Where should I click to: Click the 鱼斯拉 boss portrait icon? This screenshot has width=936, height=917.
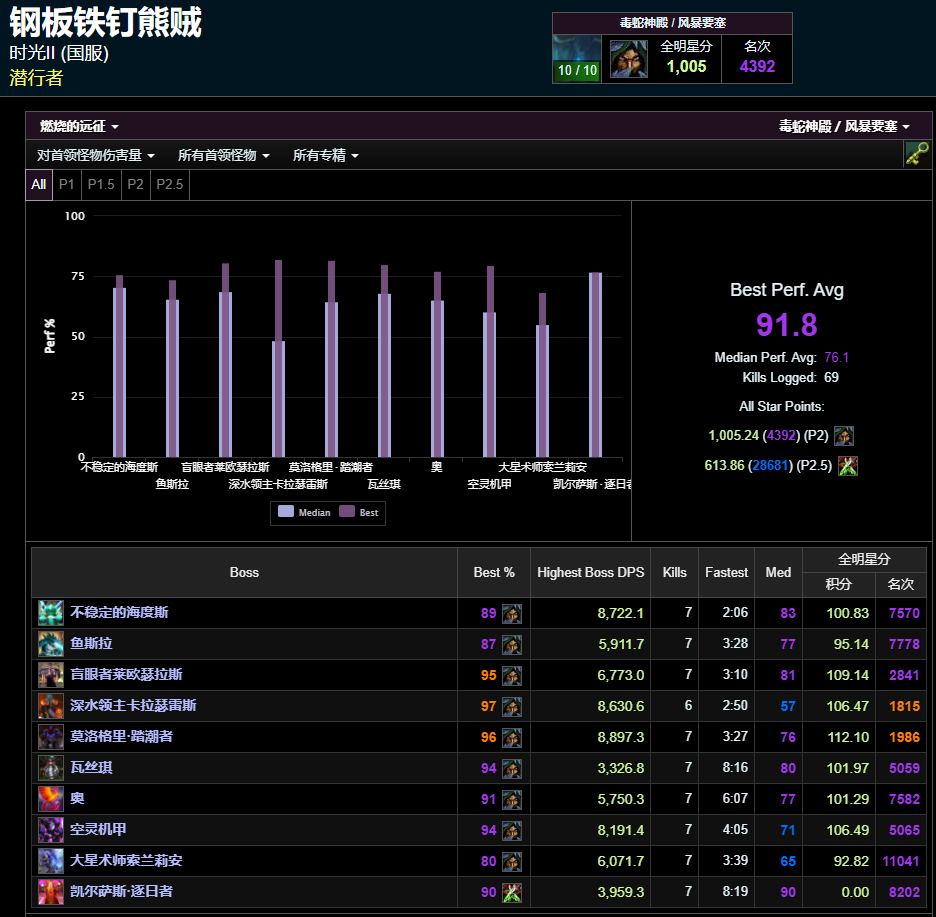click(x=50, y=644)
